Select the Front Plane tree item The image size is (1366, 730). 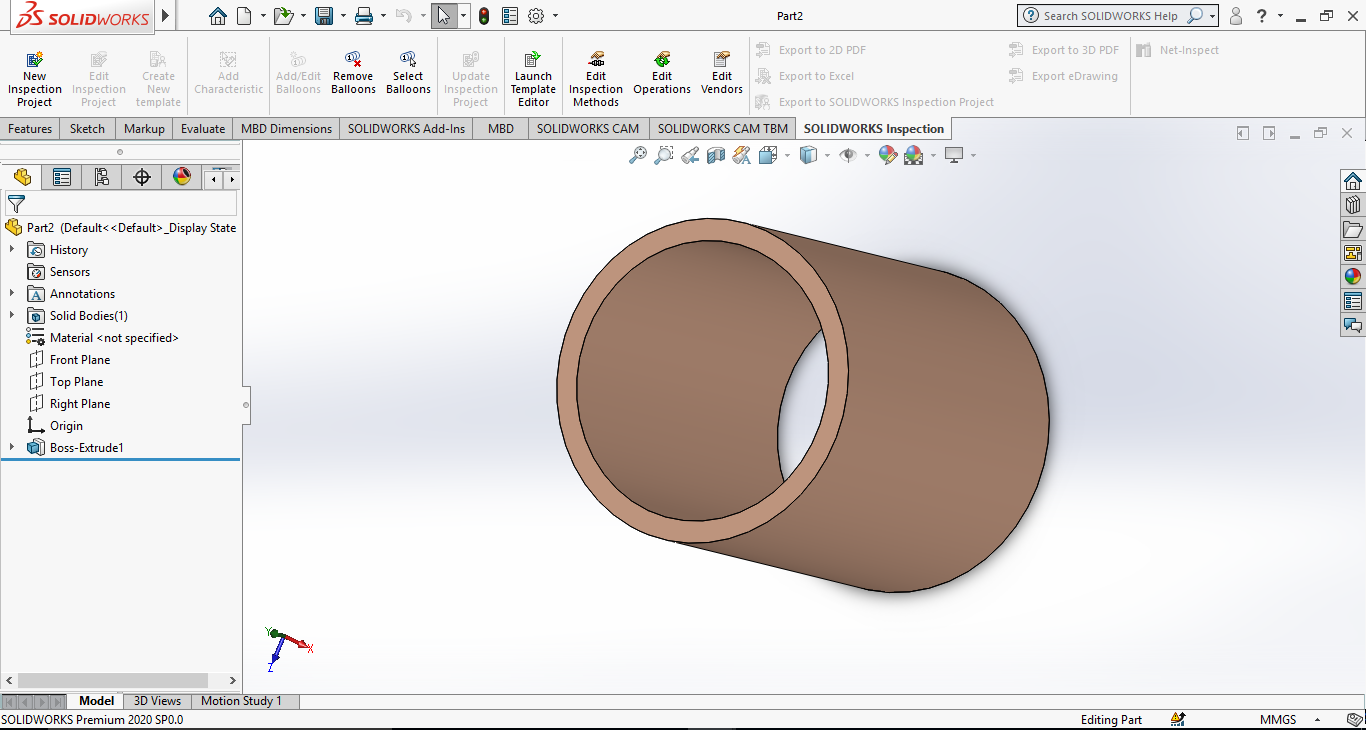(80, 360)
